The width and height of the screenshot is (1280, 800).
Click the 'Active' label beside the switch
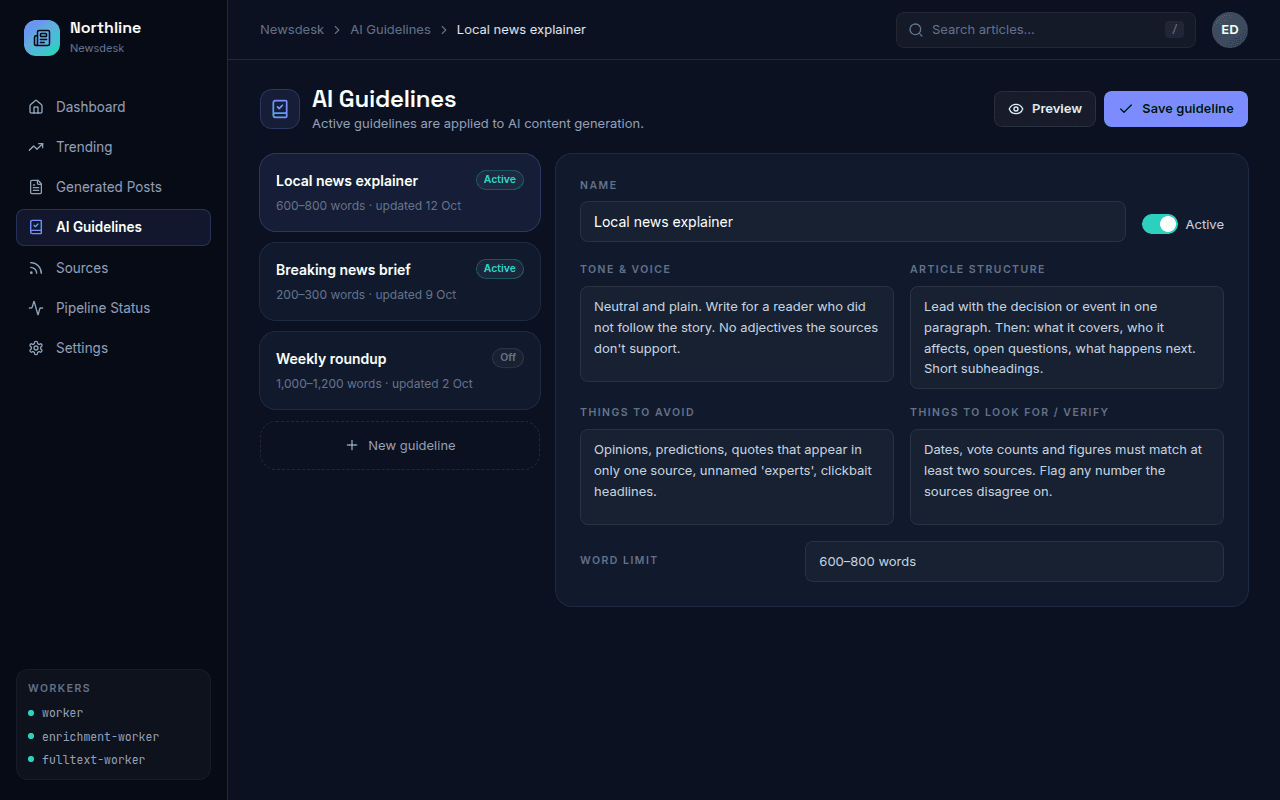1205,225
